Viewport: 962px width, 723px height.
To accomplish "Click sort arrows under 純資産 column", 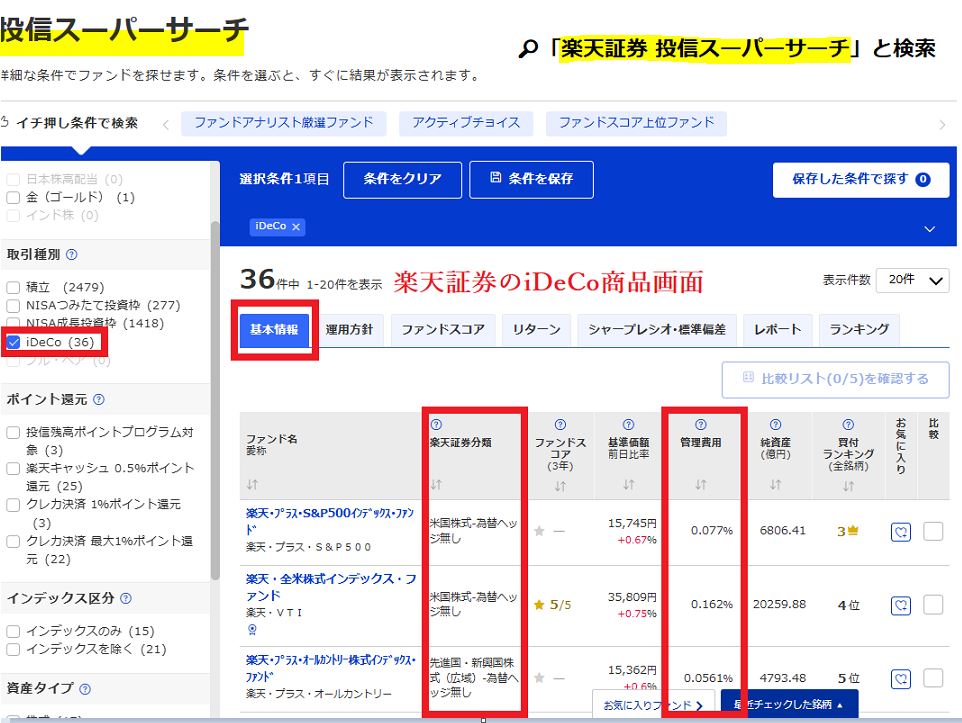I will click(775, 485).
